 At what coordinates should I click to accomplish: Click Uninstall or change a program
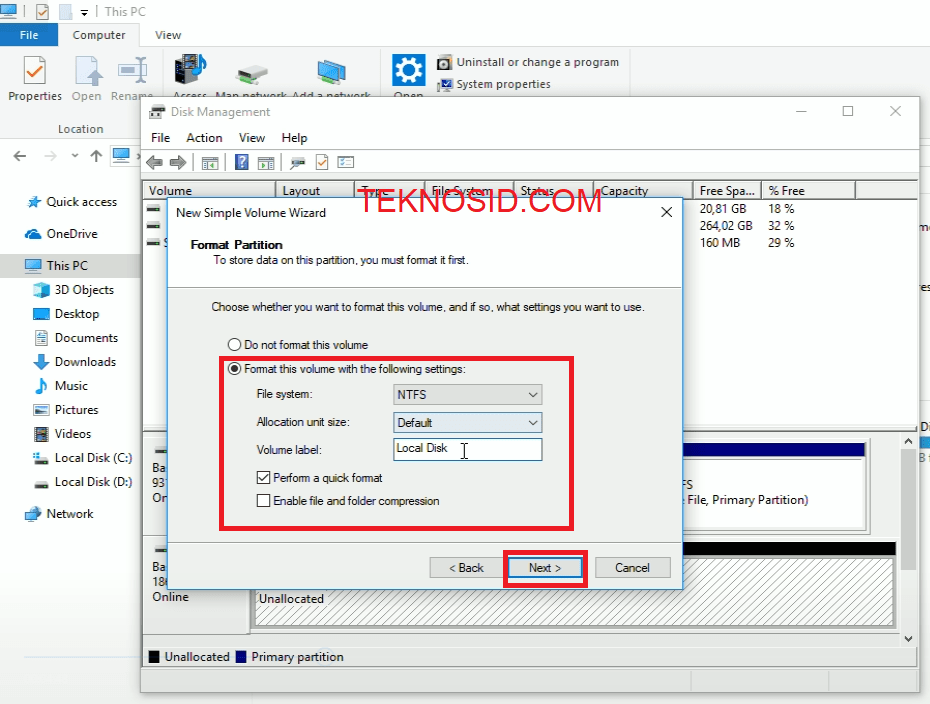[528, 62]
